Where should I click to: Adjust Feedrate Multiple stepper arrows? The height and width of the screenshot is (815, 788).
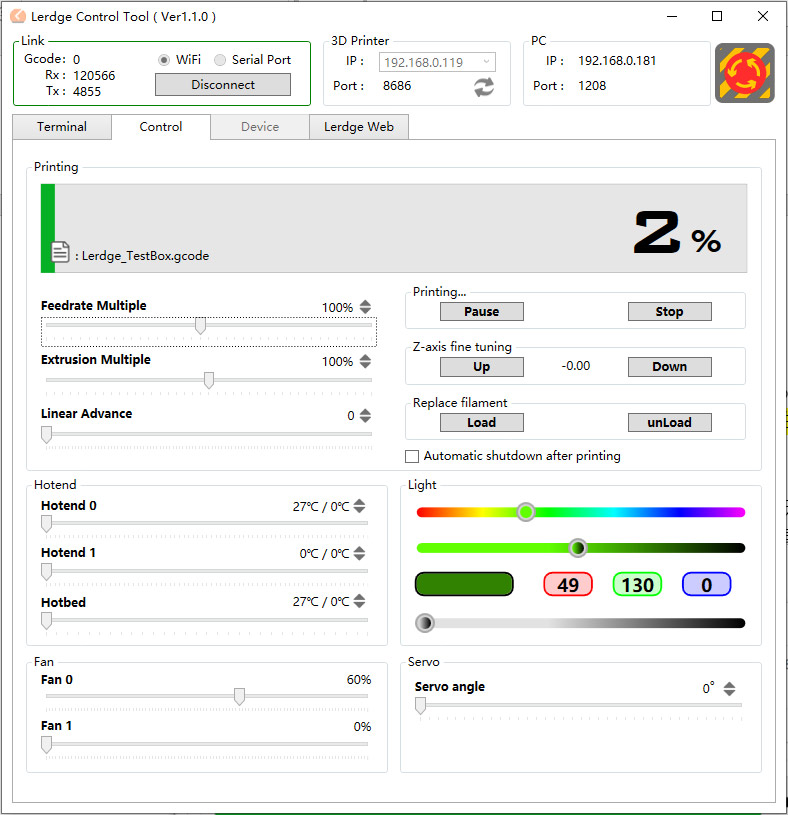[x=365, y=307]
